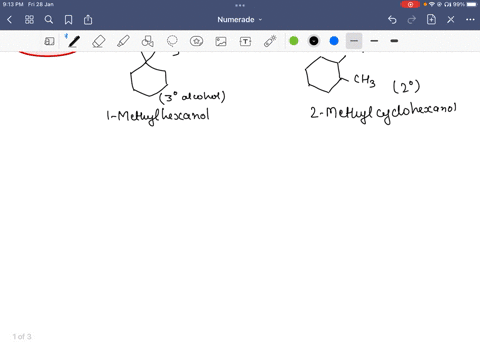Select the Shapes tool
The width and height of the screenshot is (480, 360).
(148, 41)
